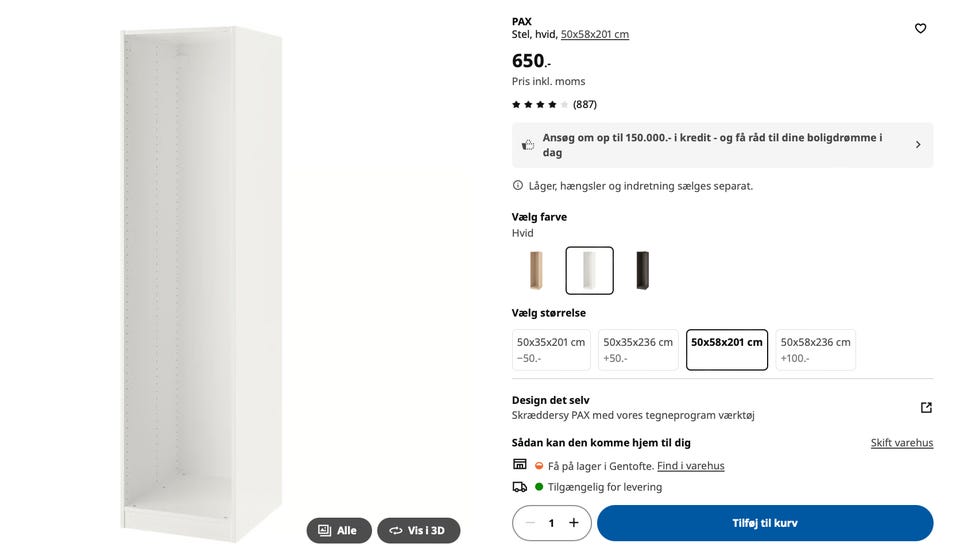Choose the selected 50x58x201 cm size
Image resolution: width=960 pixels, height=555 pixels.
(x=727, y=350)
